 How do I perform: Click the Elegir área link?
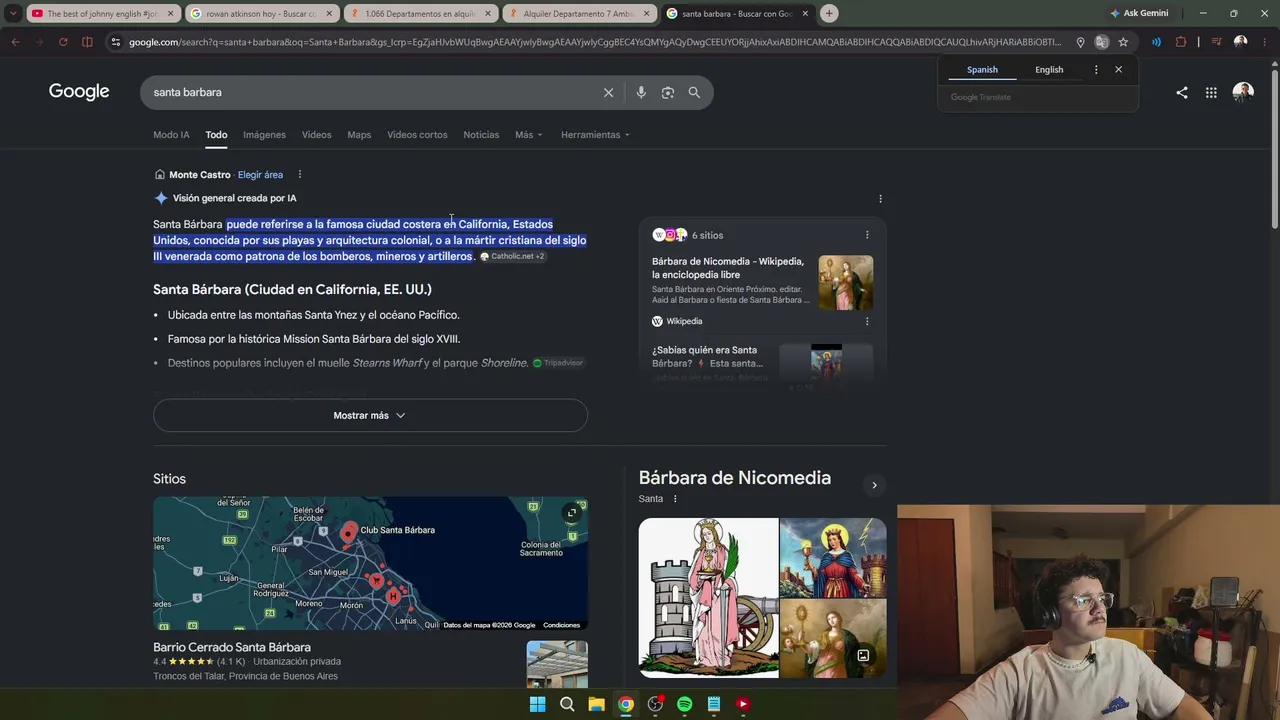click(260, 174)
